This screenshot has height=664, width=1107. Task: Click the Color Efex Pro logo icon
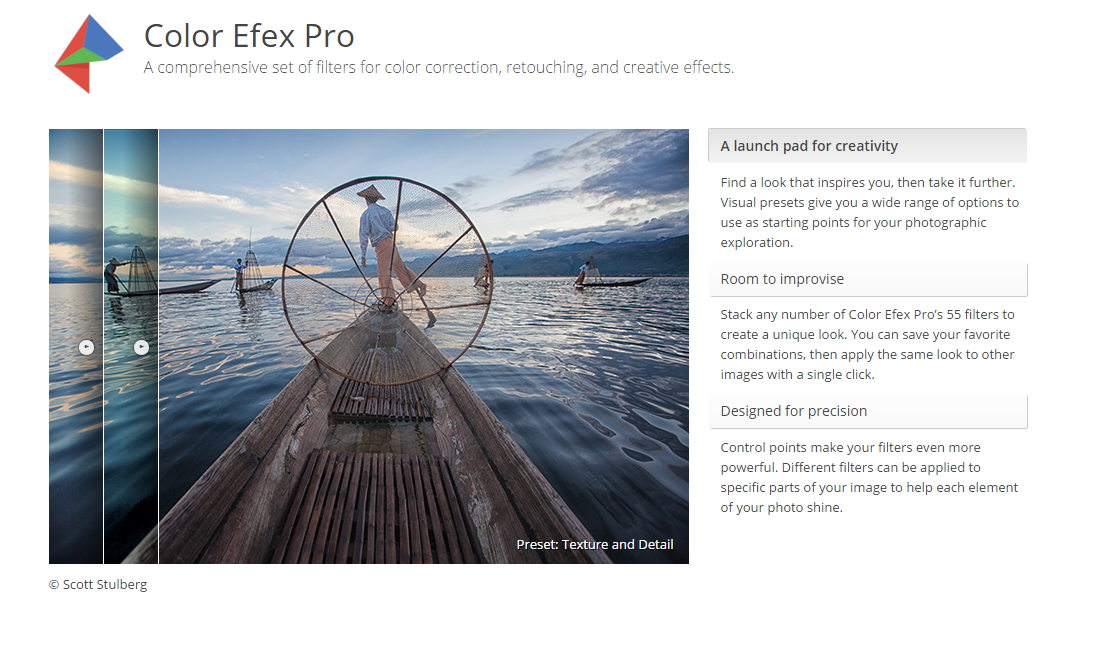[88, 54]
